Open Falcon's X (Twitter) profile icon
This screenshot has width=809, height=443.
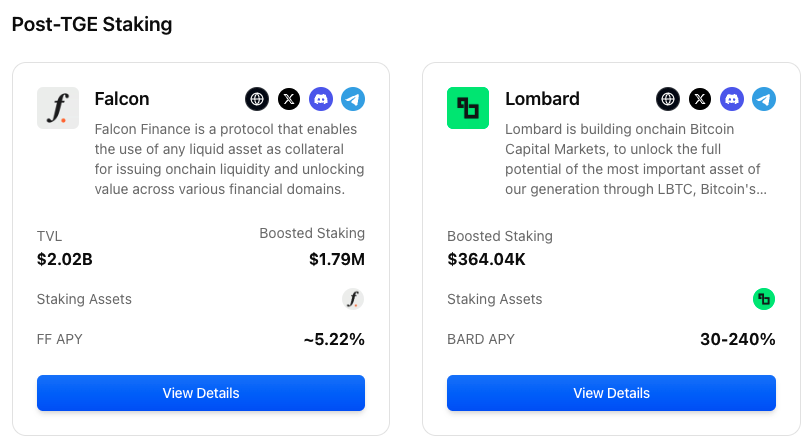(289, 99)
